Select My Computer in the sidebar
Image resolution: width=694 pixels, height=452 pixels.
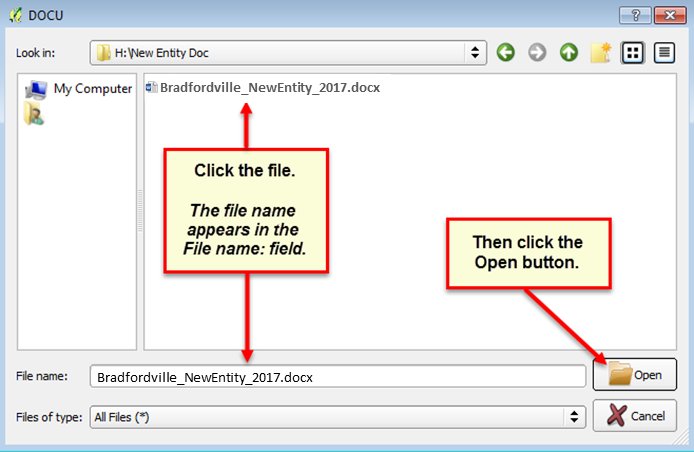[x=78, y=89]
